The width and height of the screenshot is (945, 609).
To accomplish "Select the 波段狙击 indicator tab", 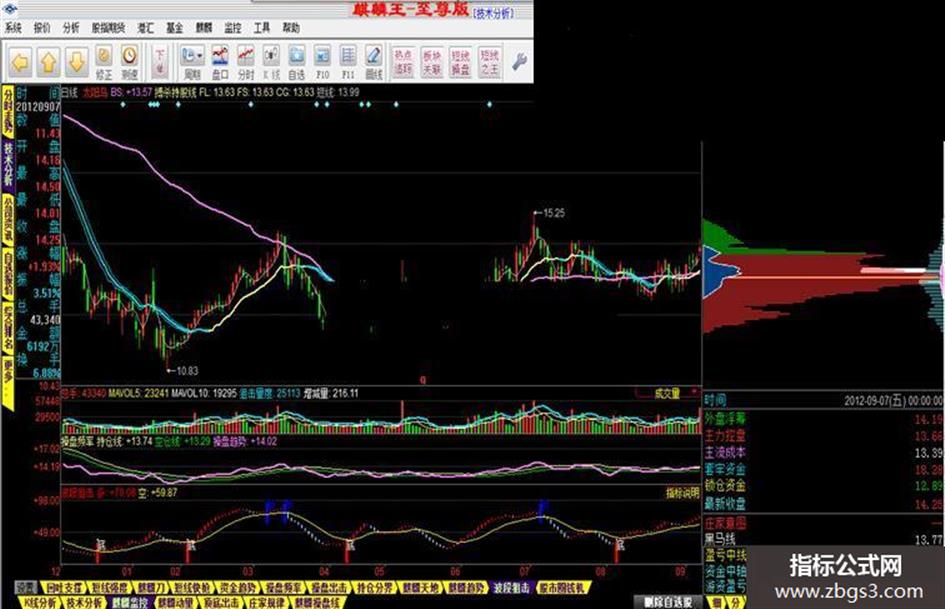I will [x=511, y=588].
